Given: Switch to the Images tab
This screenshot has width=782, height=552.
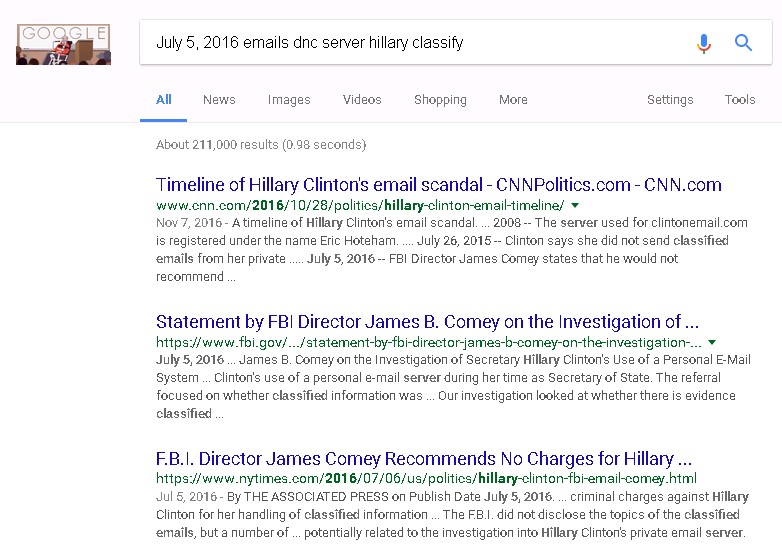Looking at the screenshot, I should [x=289, y=99].
